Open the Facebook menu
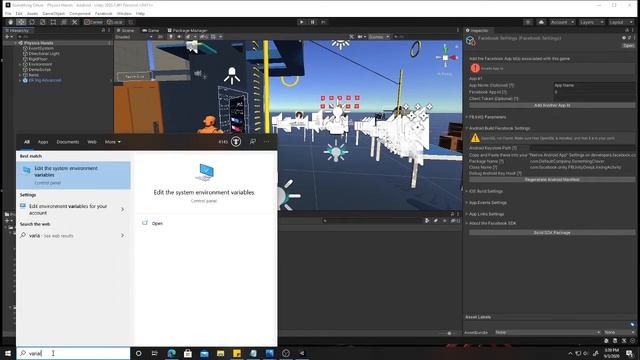Viewport: 640px width, 360px height. [x=103, y=13]
